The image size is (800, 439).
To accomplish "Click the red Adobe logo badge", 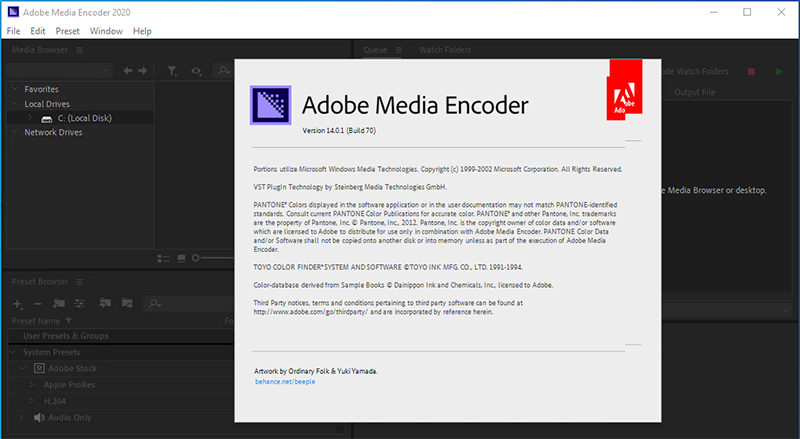I will [624, 90].
